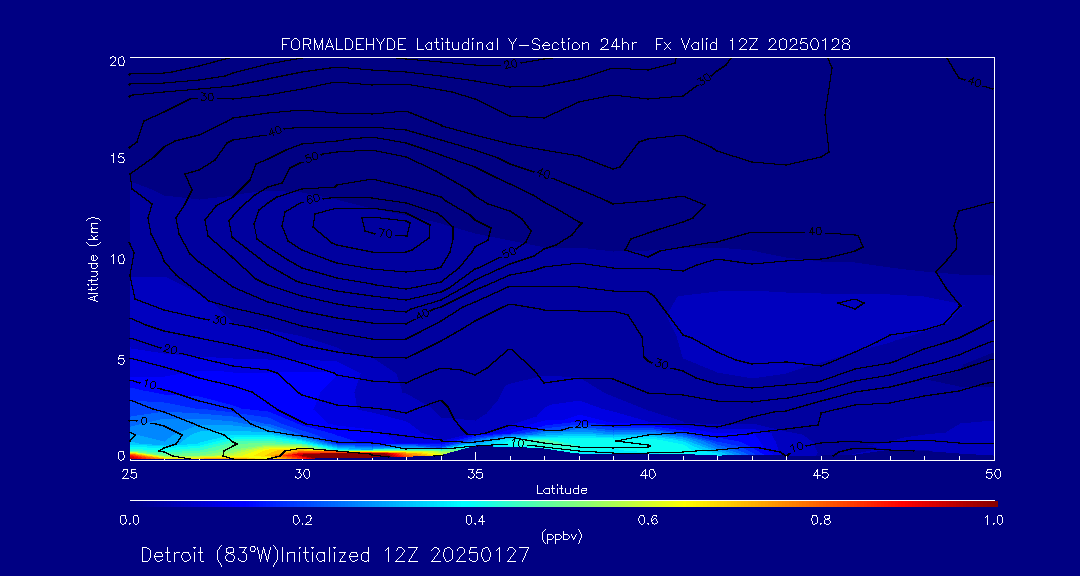This screenshot has width=1080, height=576.
Task: Click the 0.6 color scale label
Action: (648, 520)
